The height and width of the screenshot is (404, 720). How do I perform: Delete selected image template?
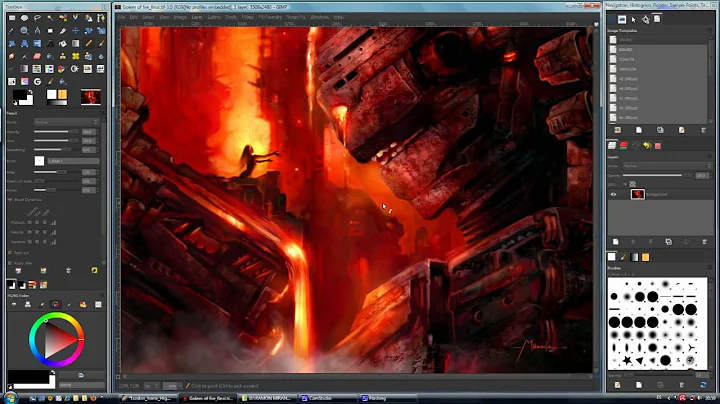[x=703, y=130]
